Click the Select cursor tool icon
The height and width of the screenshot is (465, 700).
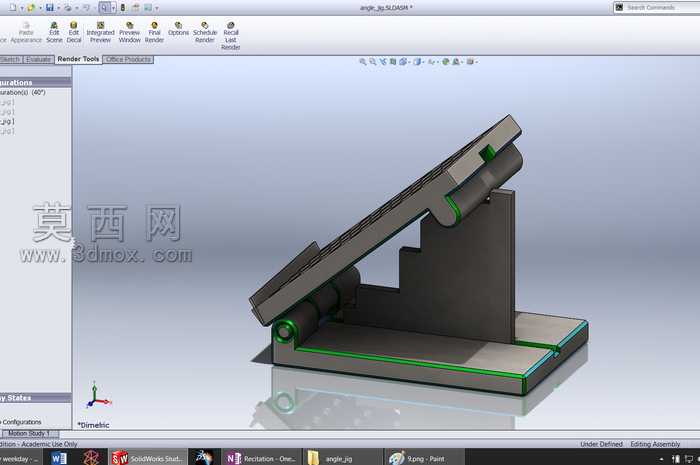pos(104,8)
